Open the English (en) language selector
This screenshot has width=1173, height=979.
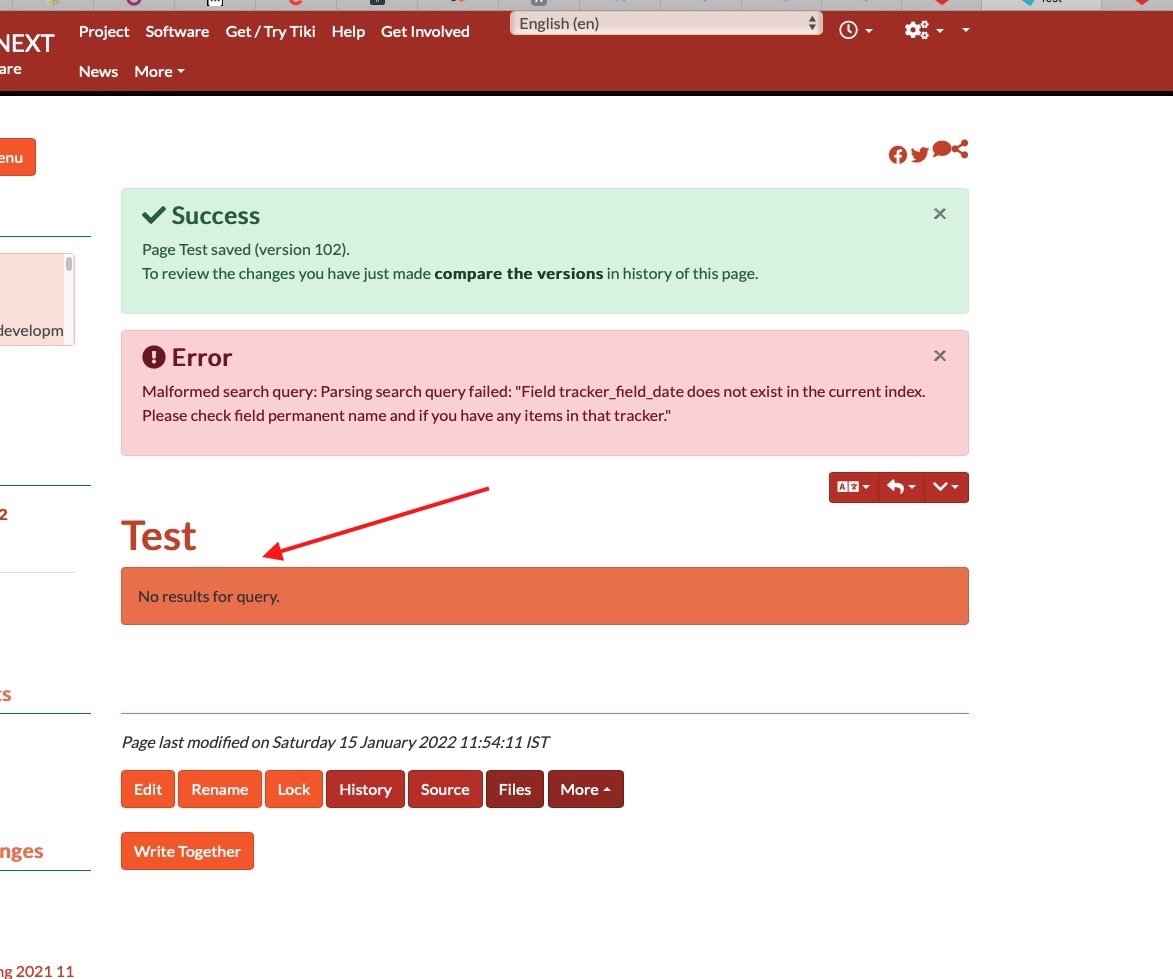(x=666, y=23)
